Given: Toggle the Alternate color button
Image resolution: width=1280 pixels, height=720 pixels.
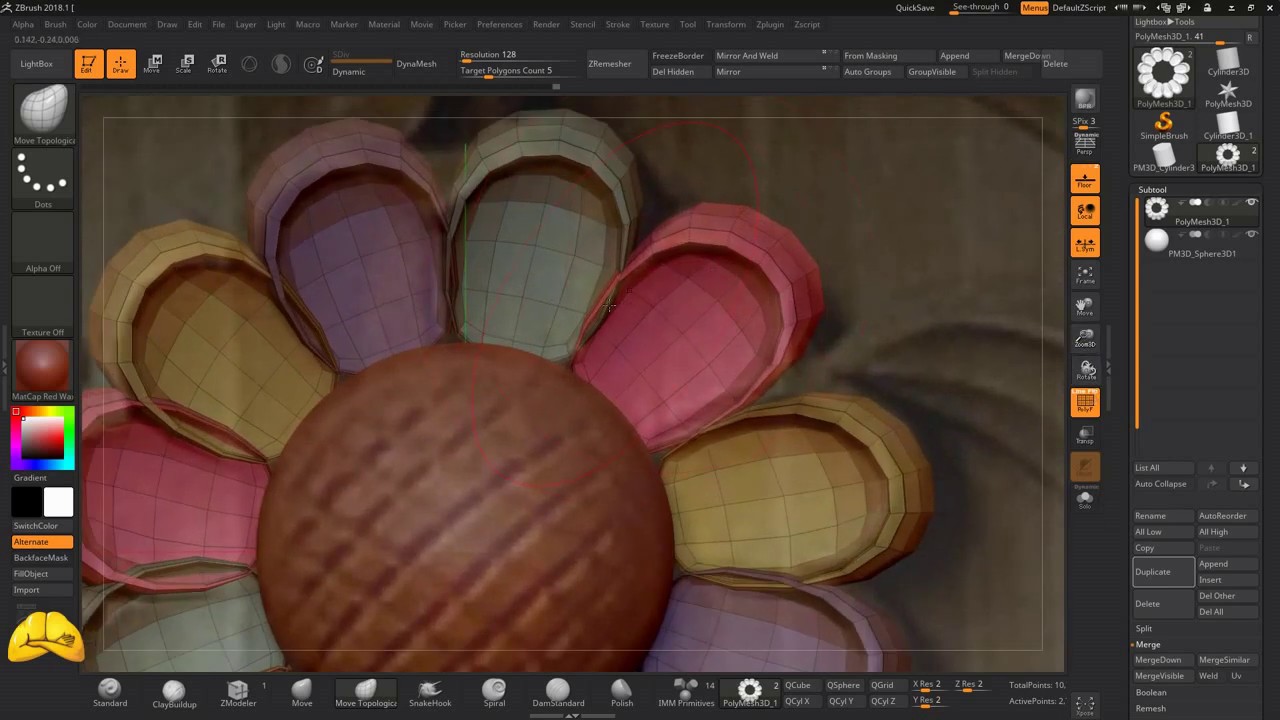Looking at the screenshot, I should pos(42,542).
